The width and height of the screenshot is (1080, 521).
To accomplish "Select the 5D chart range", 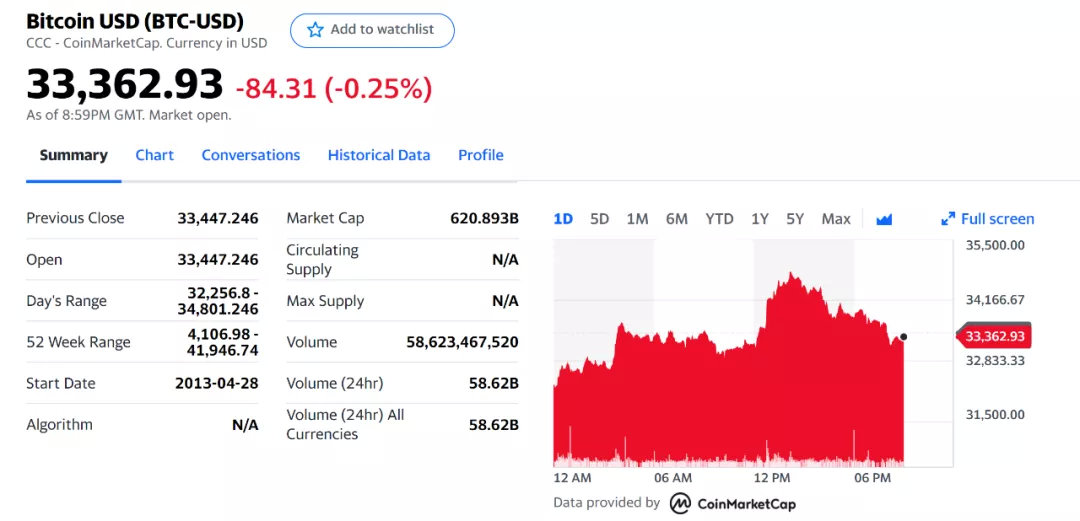I will point(599,219).
